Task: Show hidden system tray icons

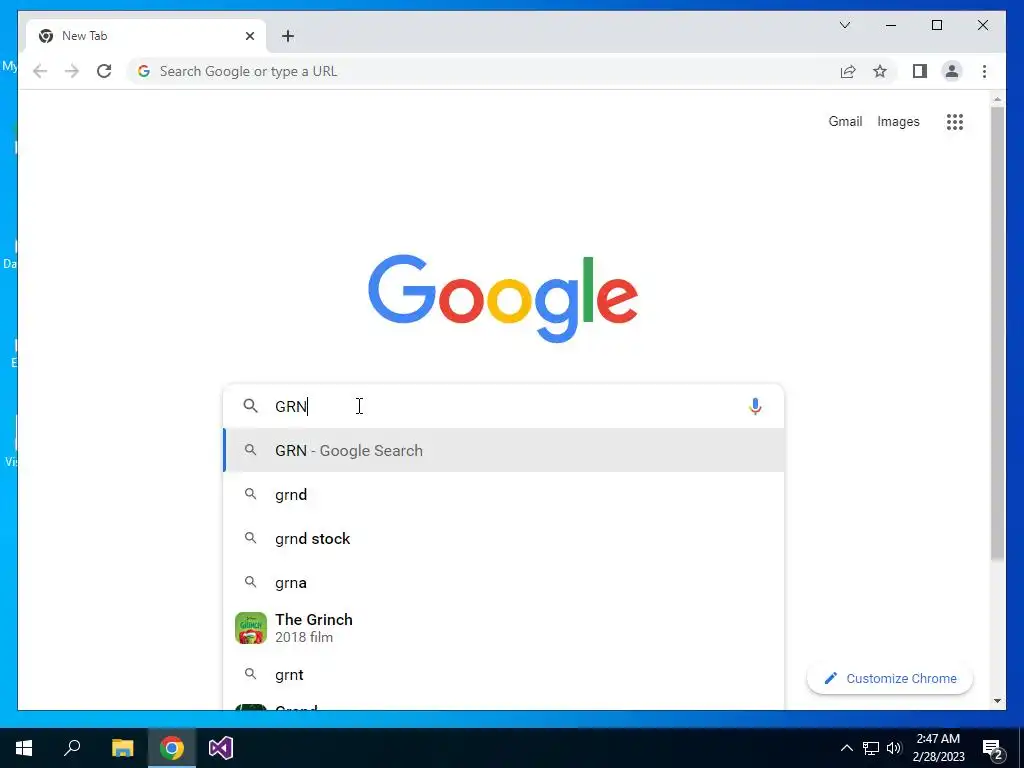Action: pyautogui.click(x=846, y=748)
